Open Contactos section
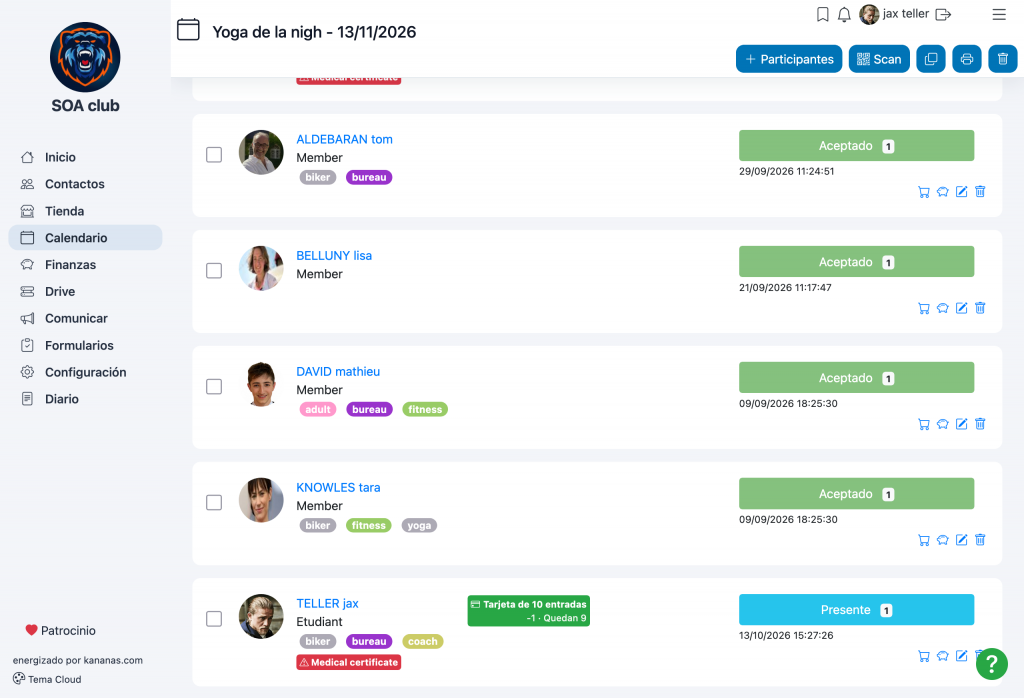1024x698 pixels. pos(85,184)
